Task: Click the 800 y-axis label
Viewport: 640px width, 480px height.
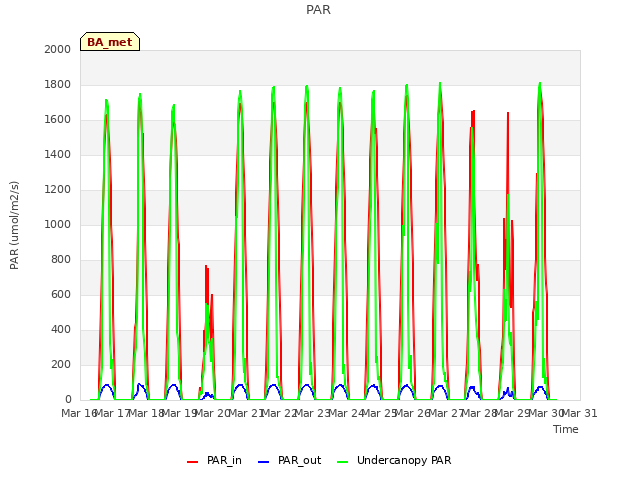Action: point(61,260)
